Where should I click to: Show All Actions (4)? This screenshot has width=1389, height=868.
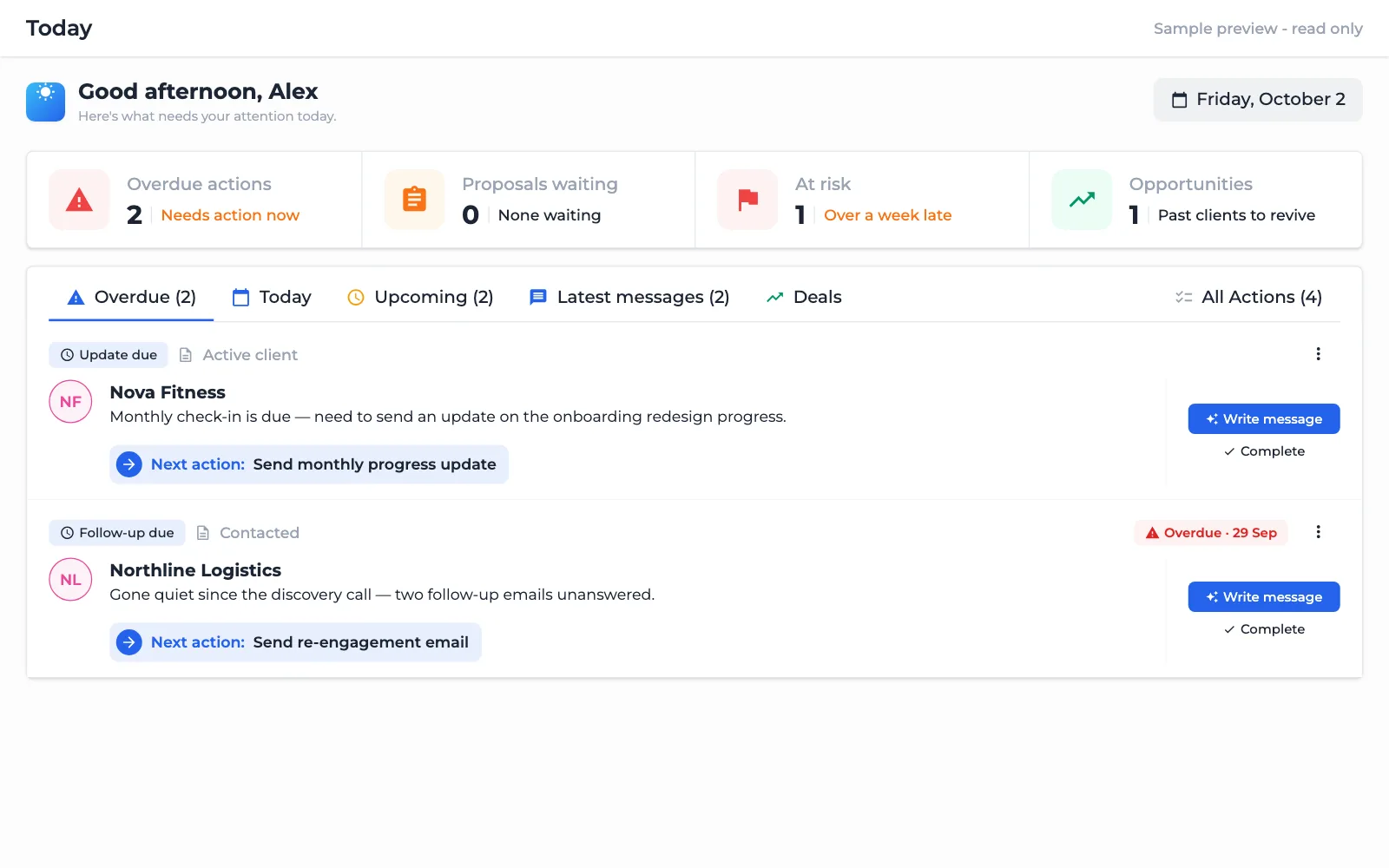1248,298
